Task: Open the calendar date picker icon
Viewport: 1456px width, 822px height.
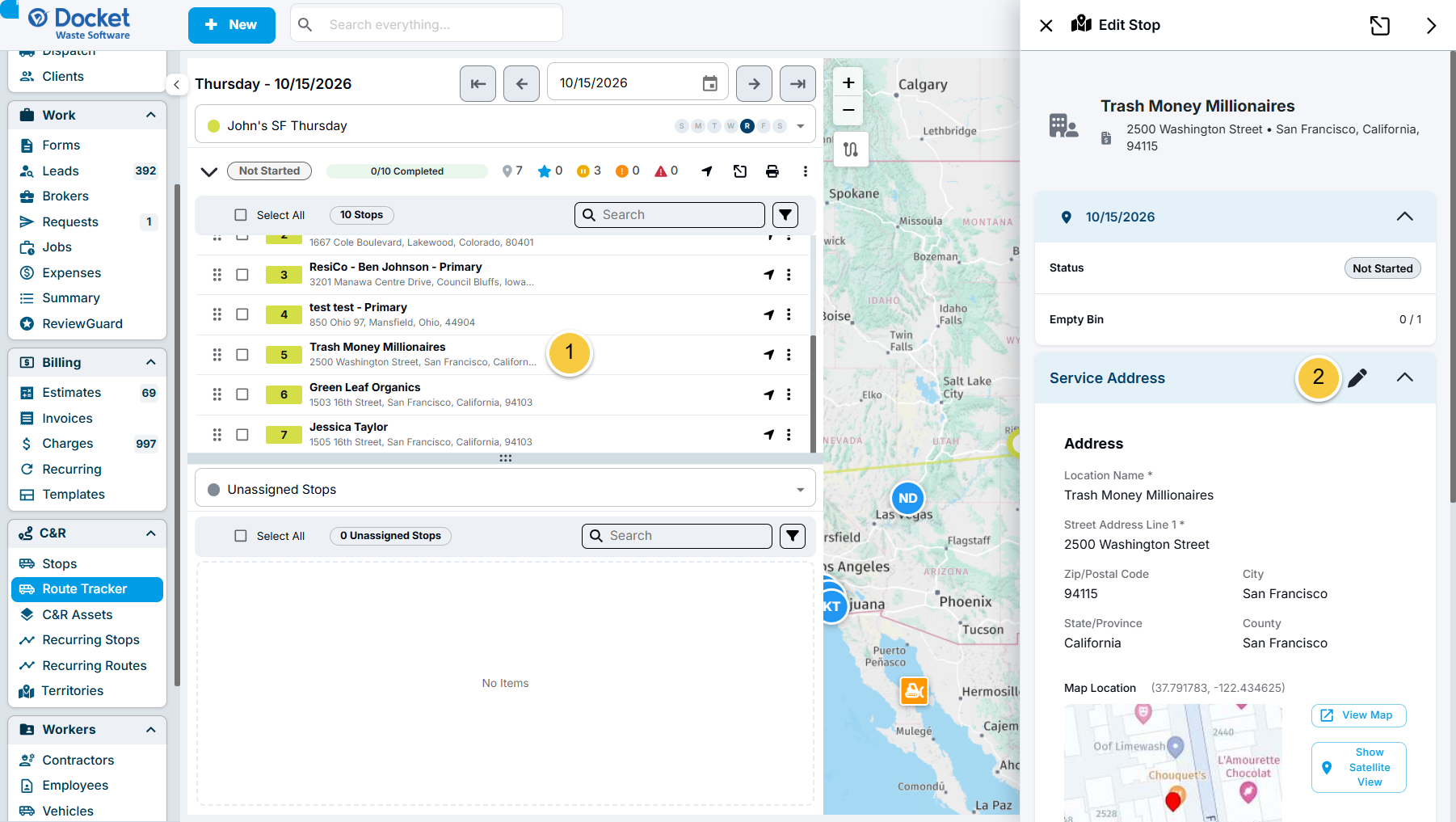Action: point(710,83)
